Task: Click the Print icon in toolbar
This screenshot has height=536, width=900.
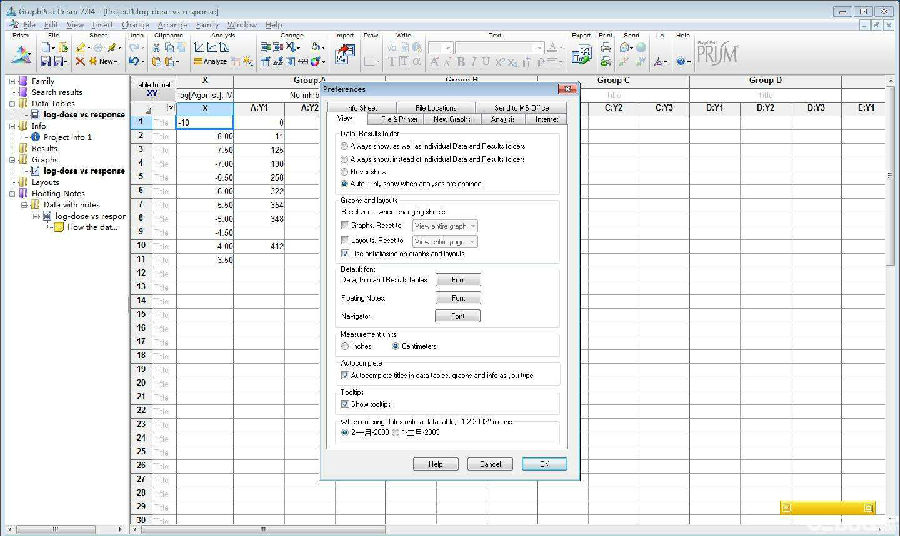Action: 605,47
